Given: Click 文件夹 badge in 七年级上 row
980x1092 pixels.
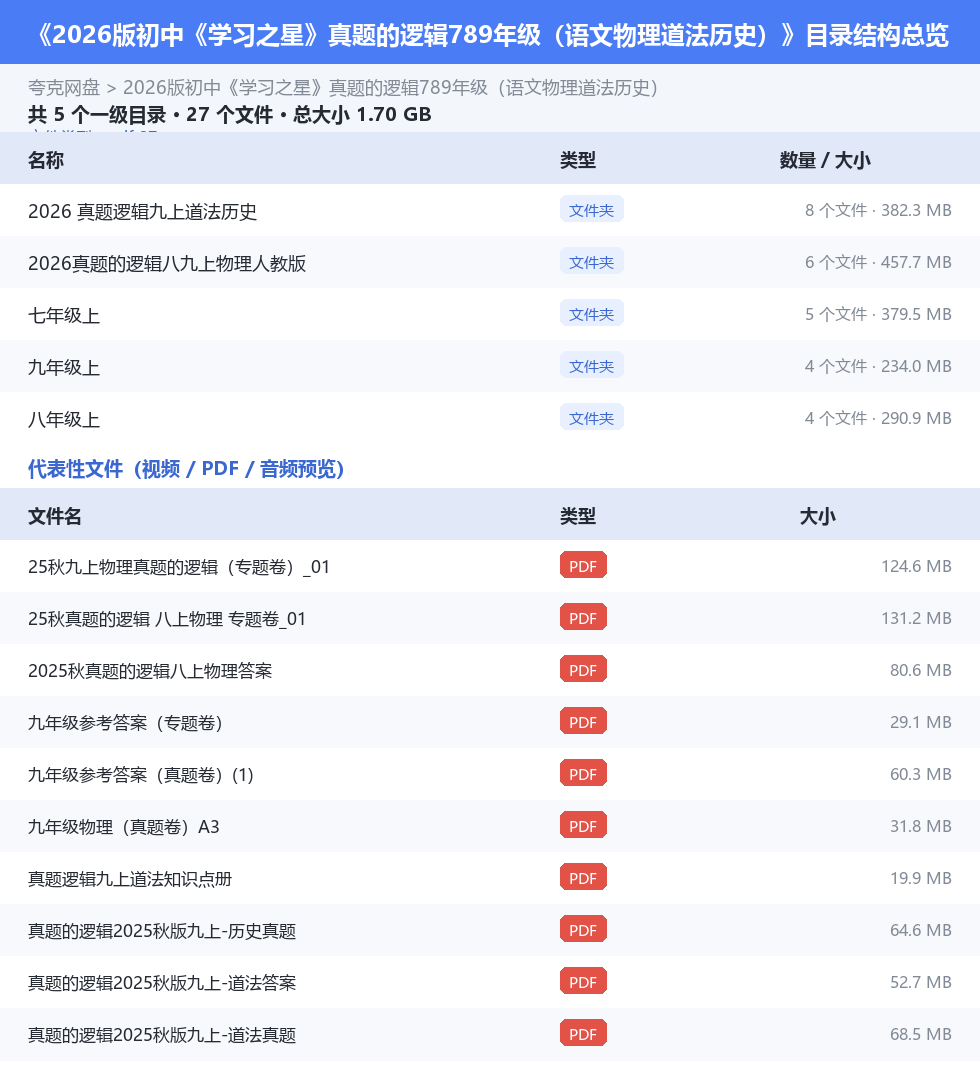Looking at the screenshot, I should click(591, 314).
